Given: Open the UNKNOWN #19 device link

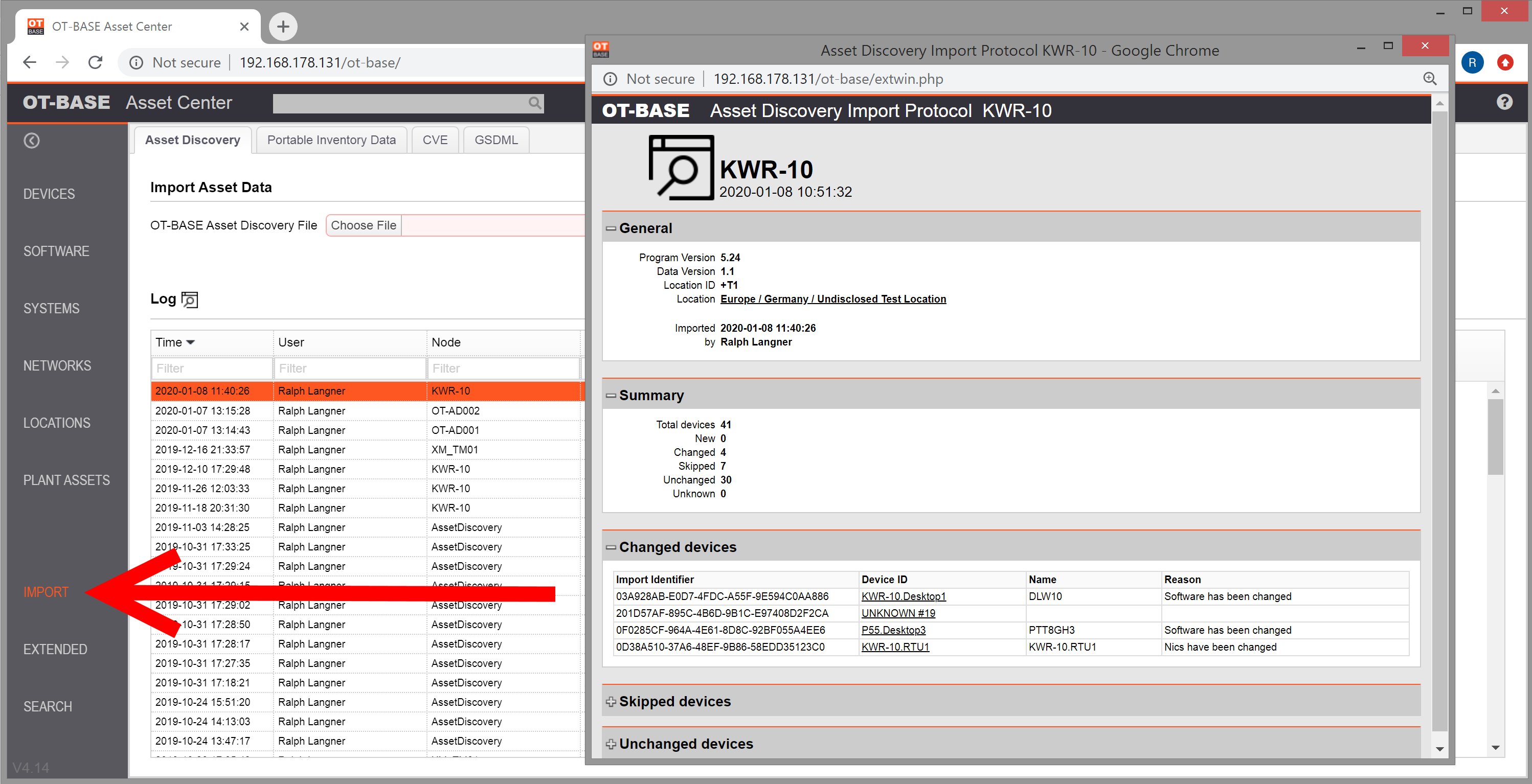Looking at the screenshot, I should [898, 613].
